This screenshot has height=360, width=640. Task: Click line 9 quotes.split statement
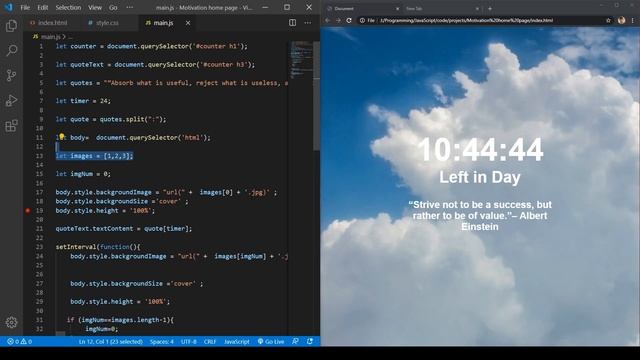111,119
